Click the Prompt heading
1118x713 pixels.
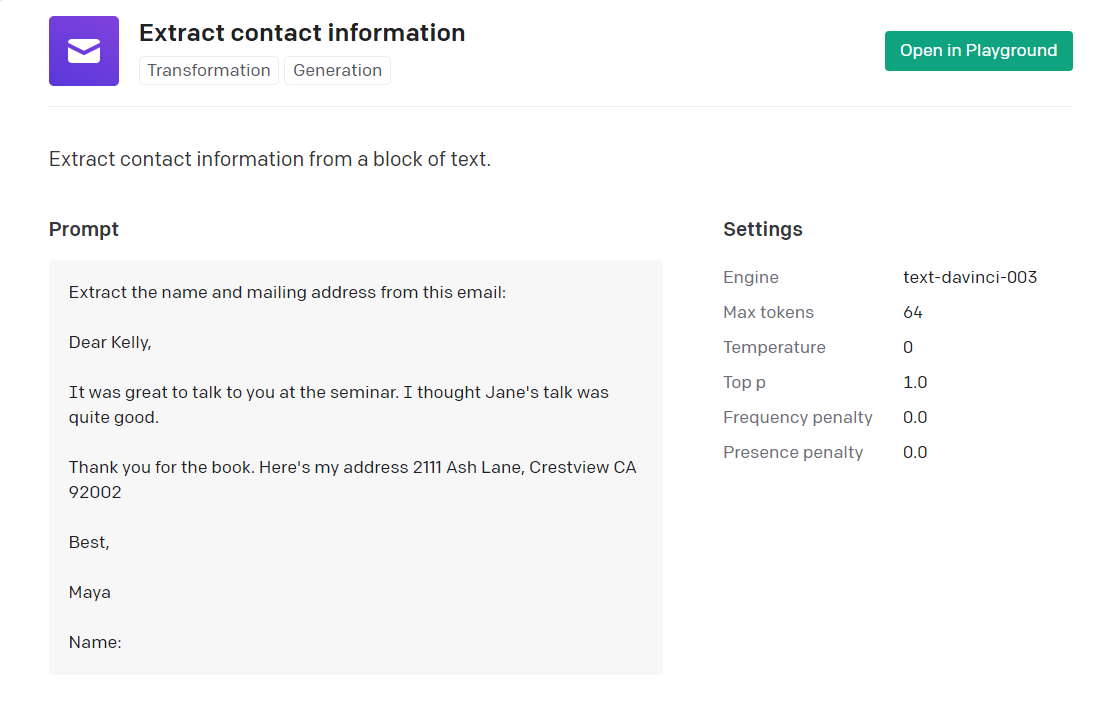(x=83, y=230)
